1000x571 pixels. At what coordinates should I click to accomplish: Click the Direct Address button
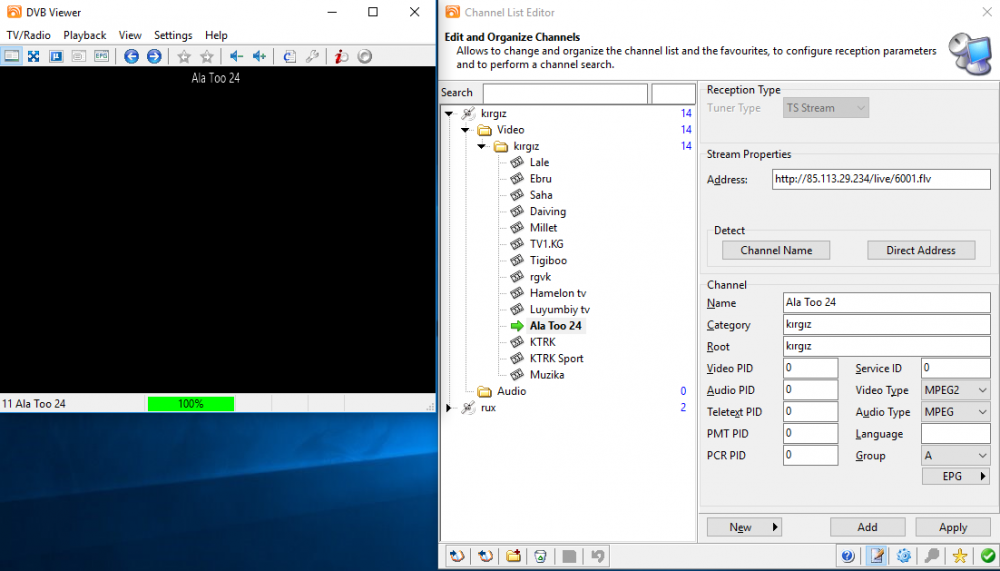(x=921, y=250)
